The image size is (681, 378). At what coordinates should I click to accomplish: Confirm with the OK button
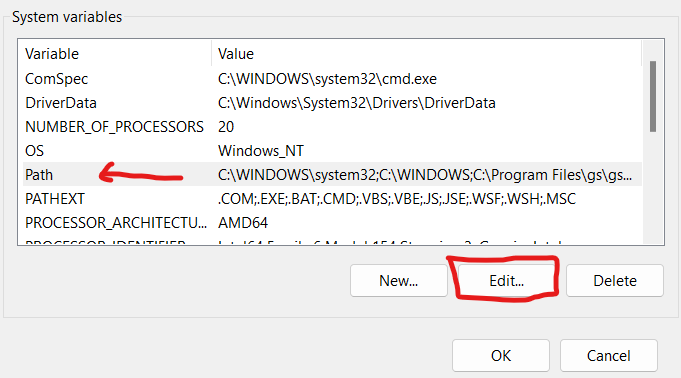pyautogui.click(x=501, y=356)
